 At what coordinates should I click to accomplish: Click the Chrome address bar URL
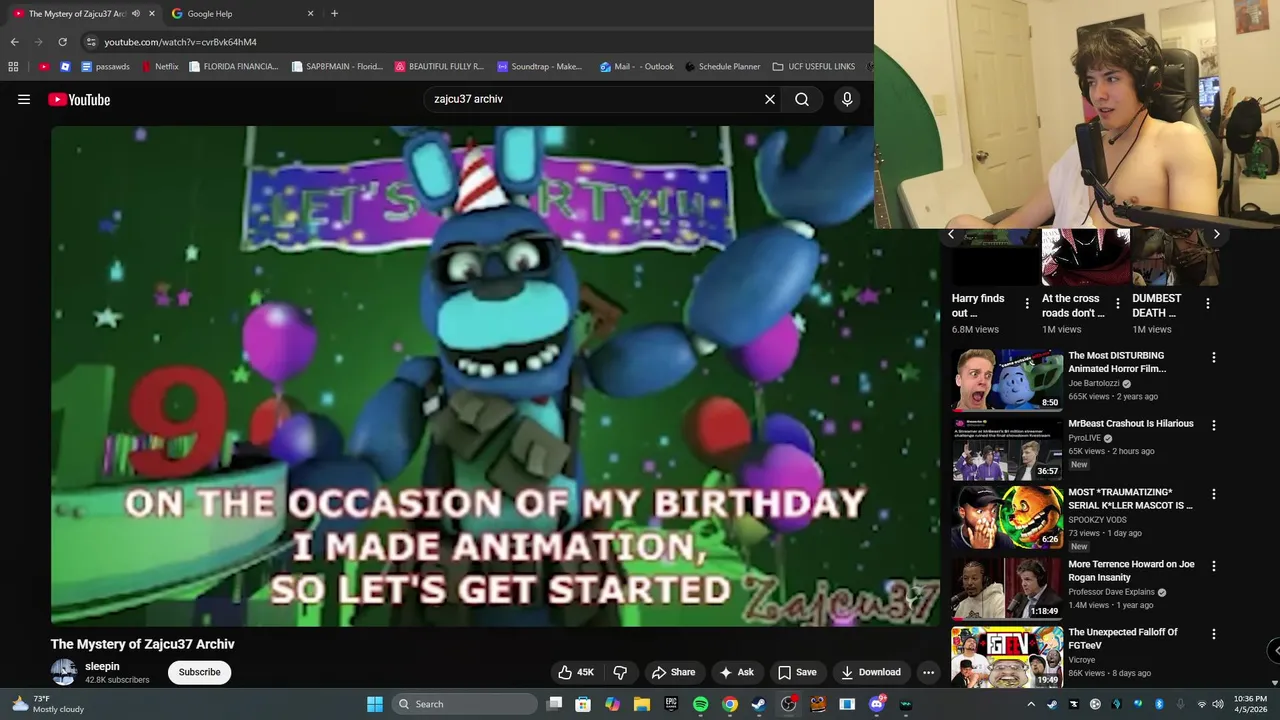click(x=180, y=42)
